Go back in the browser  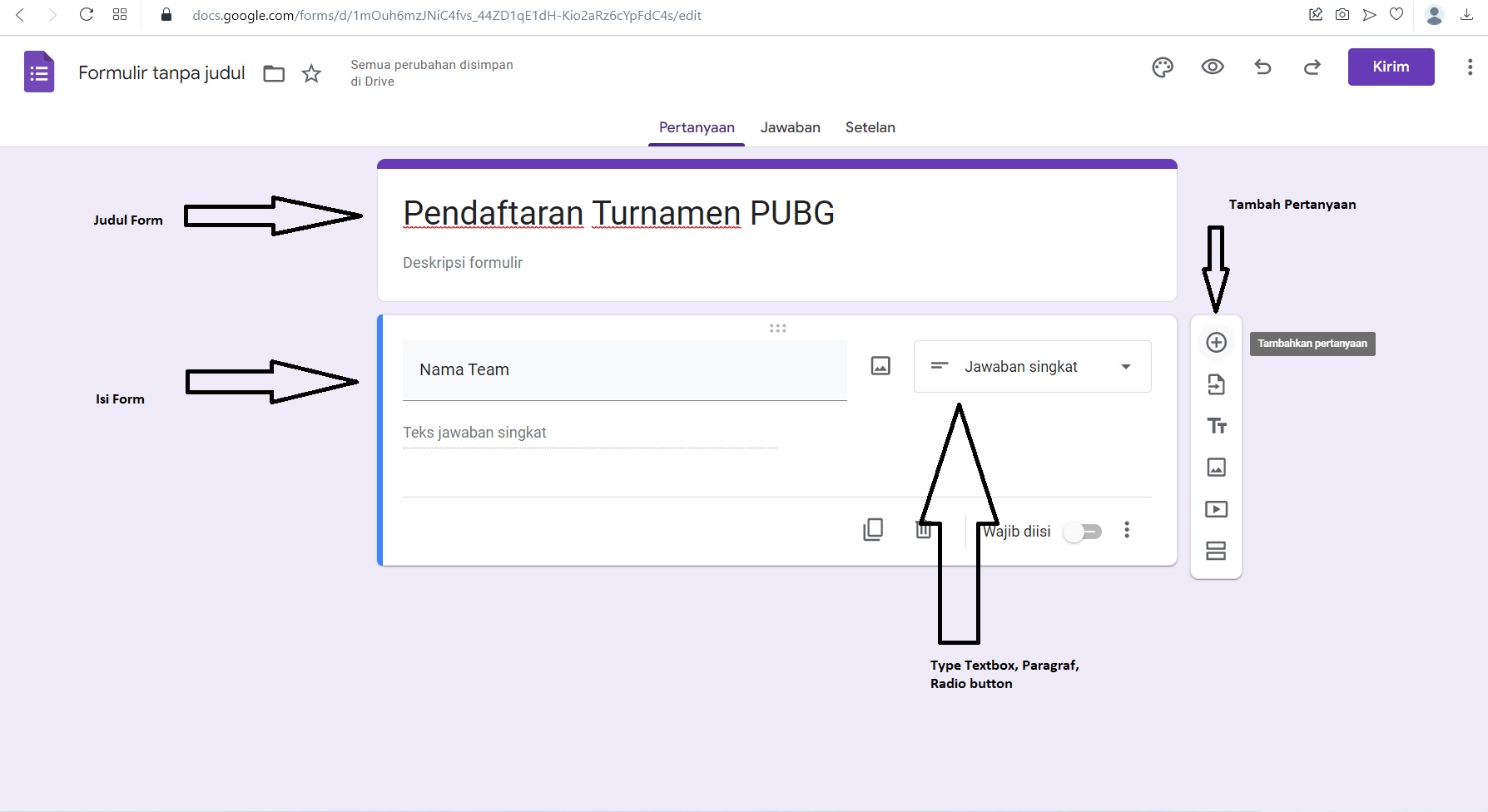(20, 15)
